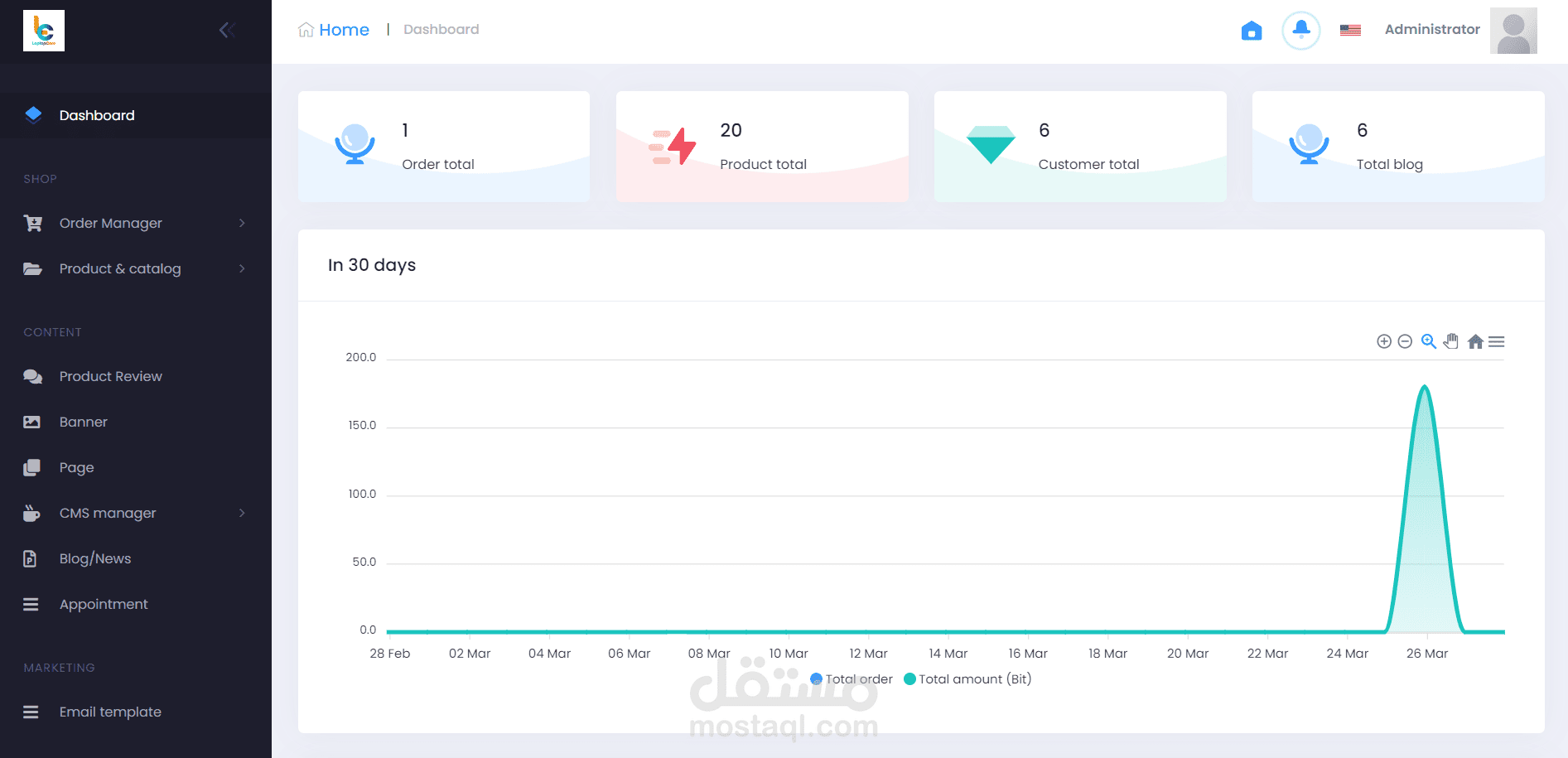Click the SHOP section header
Screen dimensions: 1568x758
41,179
